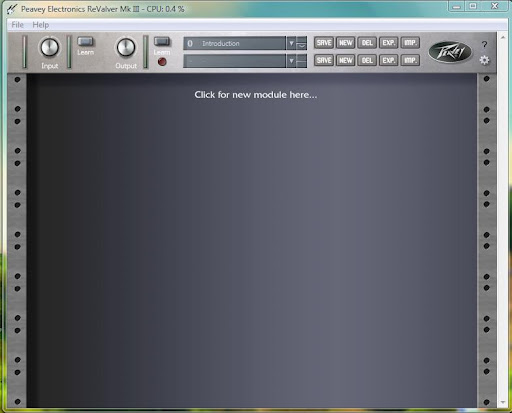Toggle the Input Learn switch
The height and width of the screenshot is (413, 512).
[85, 41]
